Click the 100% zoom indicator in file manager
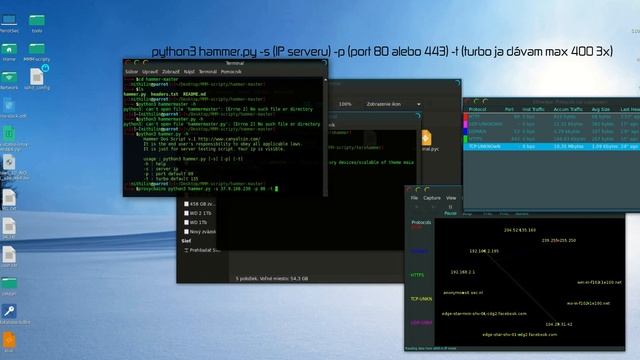 (x=345, y=104)
